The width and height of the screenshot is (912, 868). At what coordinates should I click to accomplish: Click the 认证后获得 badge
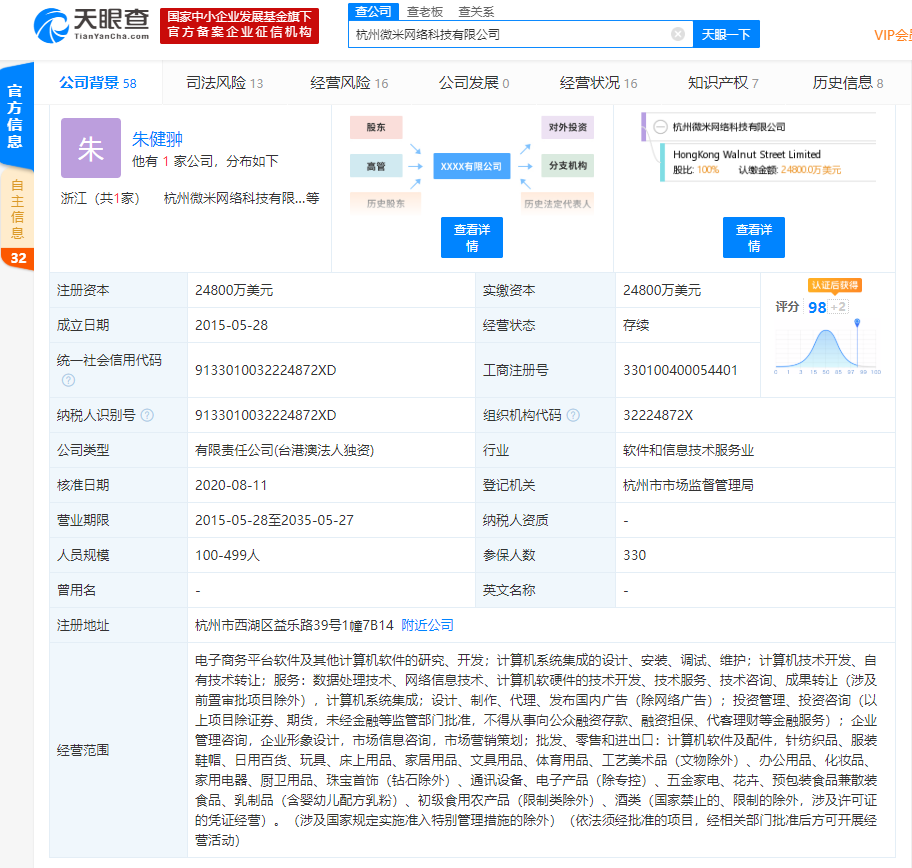pos(835,285)
